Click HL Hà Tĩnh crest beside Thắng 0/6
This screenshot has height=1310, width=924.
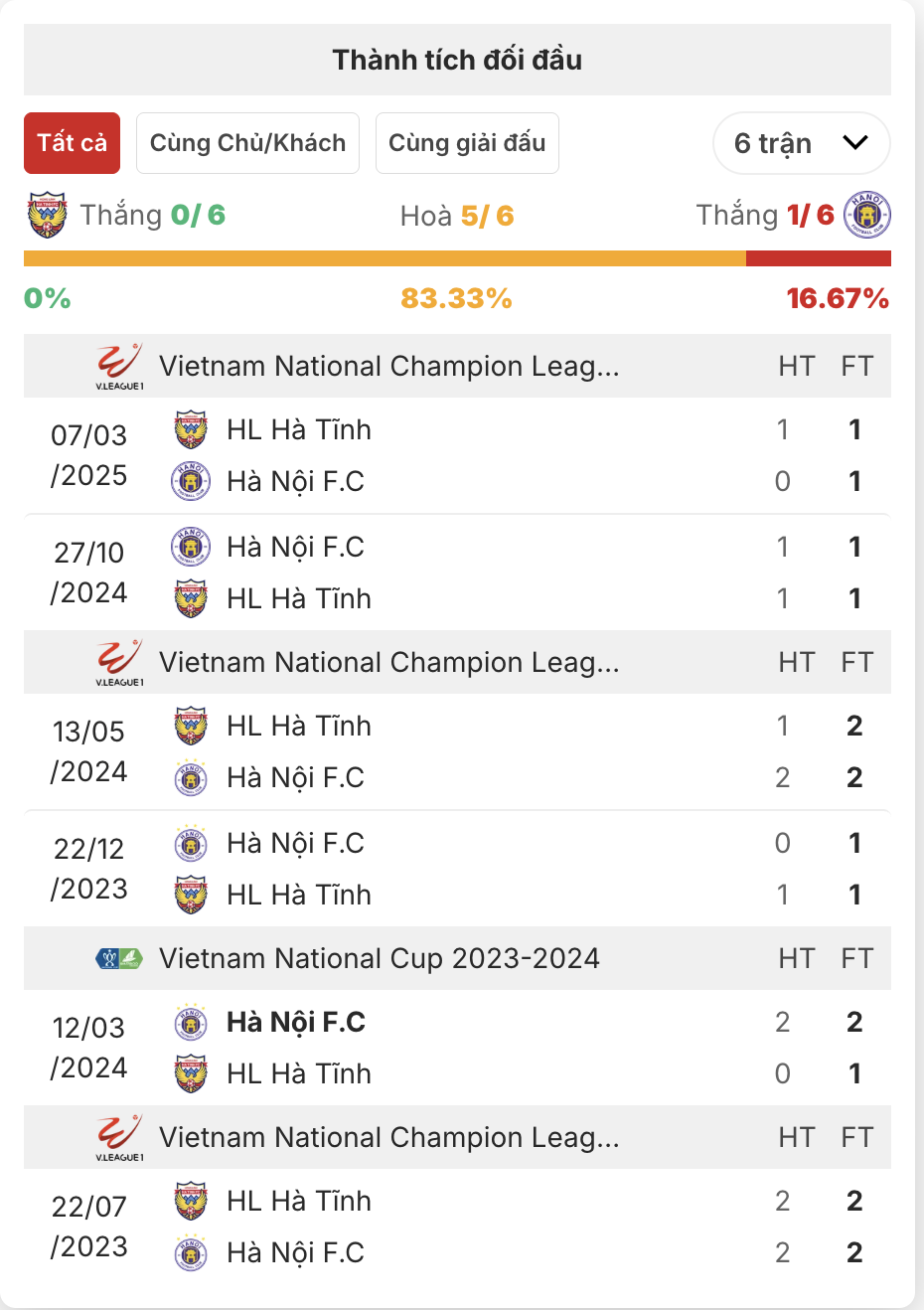[47, 215]
